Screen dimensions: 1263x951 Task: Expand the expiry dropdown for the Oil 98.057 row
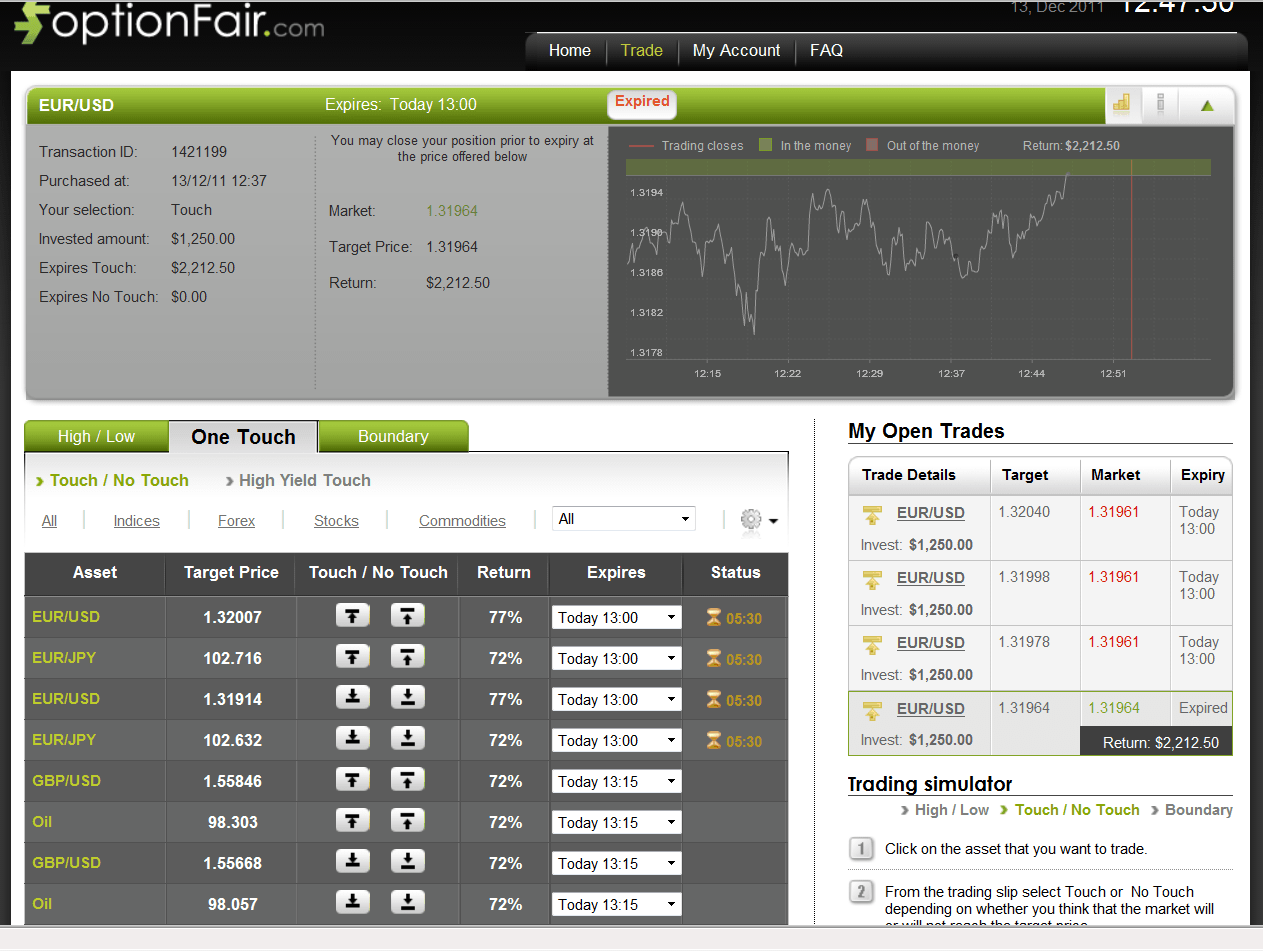[616, 904]
